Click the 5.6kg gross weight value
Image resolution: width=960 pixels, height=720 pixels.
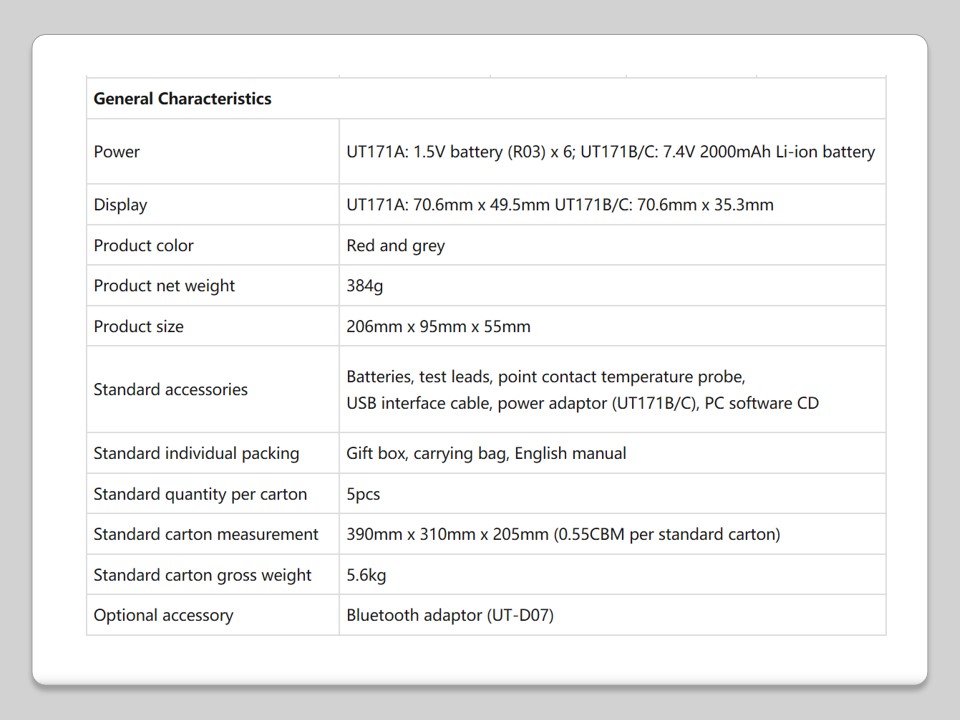[366, 576]
